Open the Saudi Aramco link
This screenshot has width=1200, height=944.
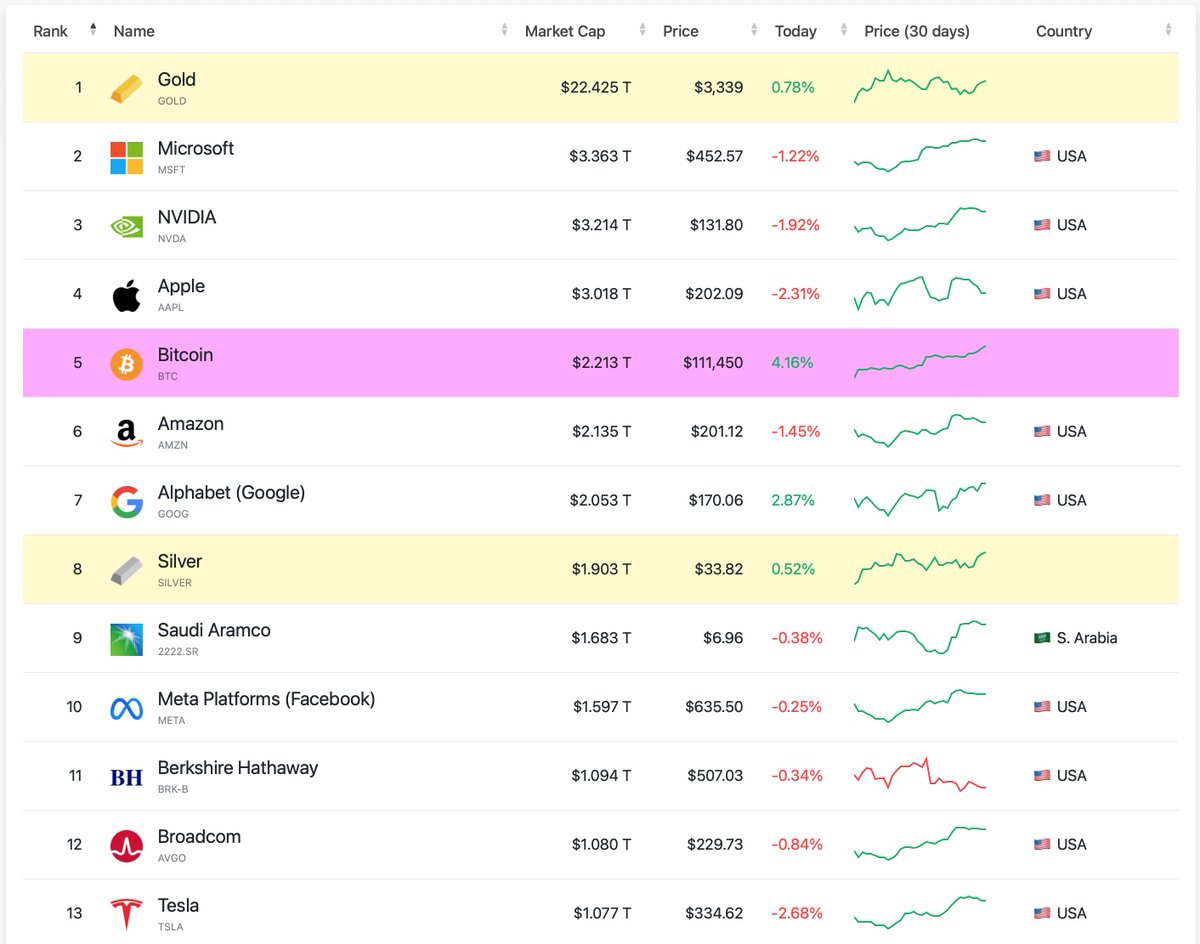[214, 630]
